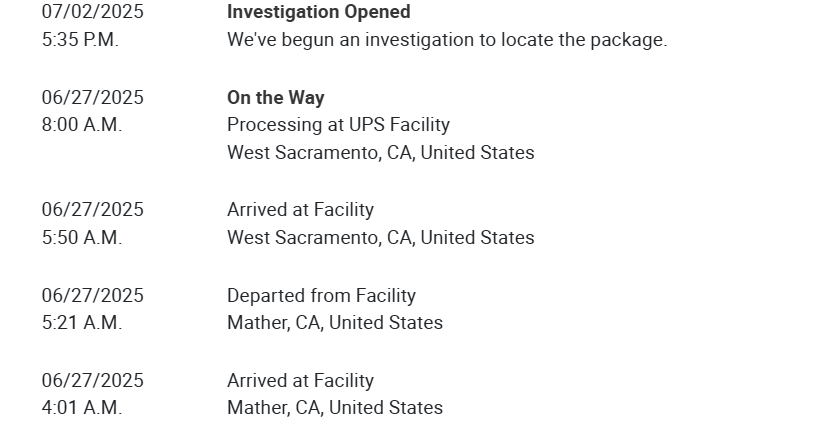Click the date above the 8:00 A.M. time
826x436 pixels.
point(92,97)
